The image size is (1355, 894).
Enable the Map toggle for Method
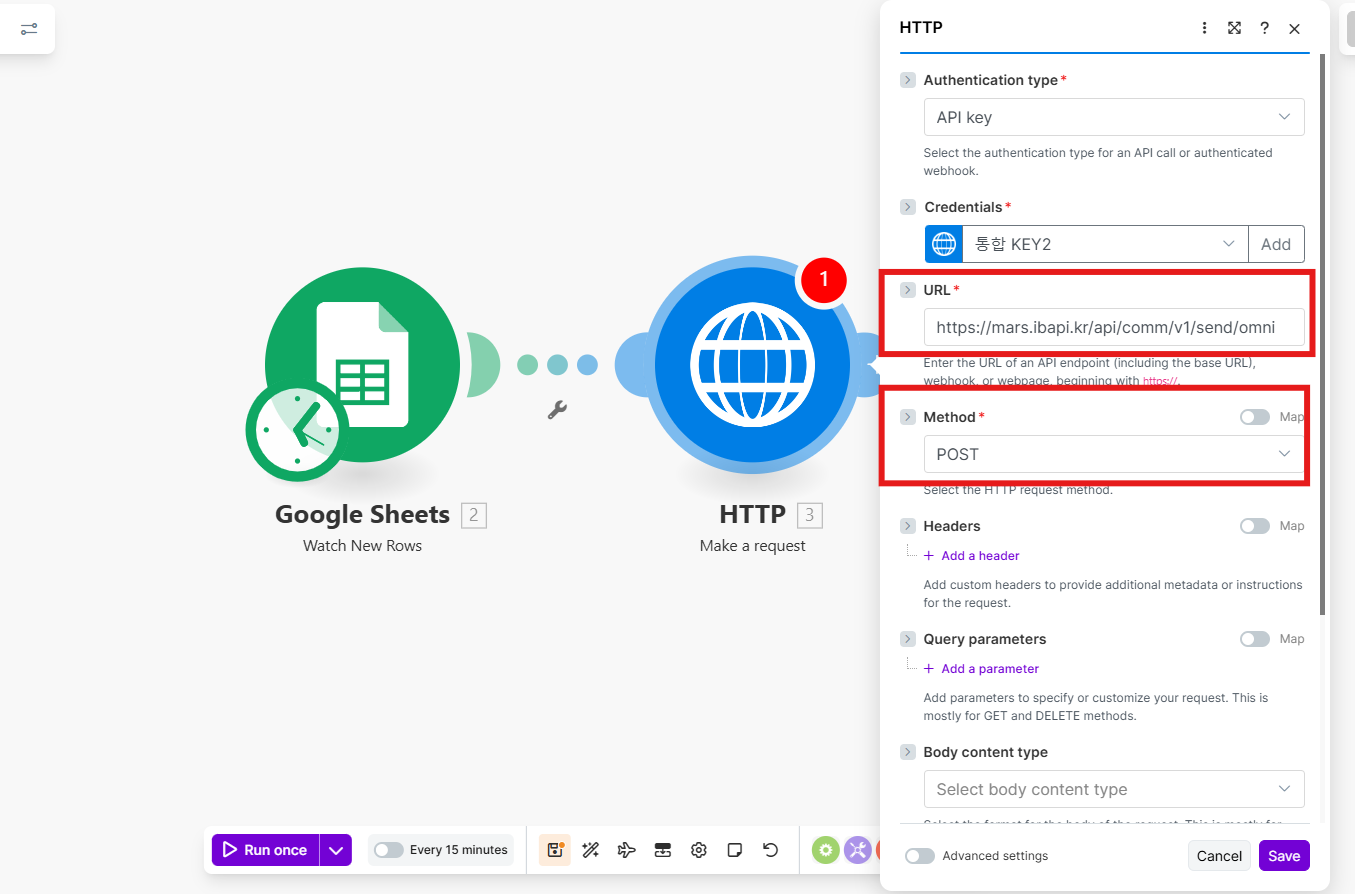[1255, 417]
